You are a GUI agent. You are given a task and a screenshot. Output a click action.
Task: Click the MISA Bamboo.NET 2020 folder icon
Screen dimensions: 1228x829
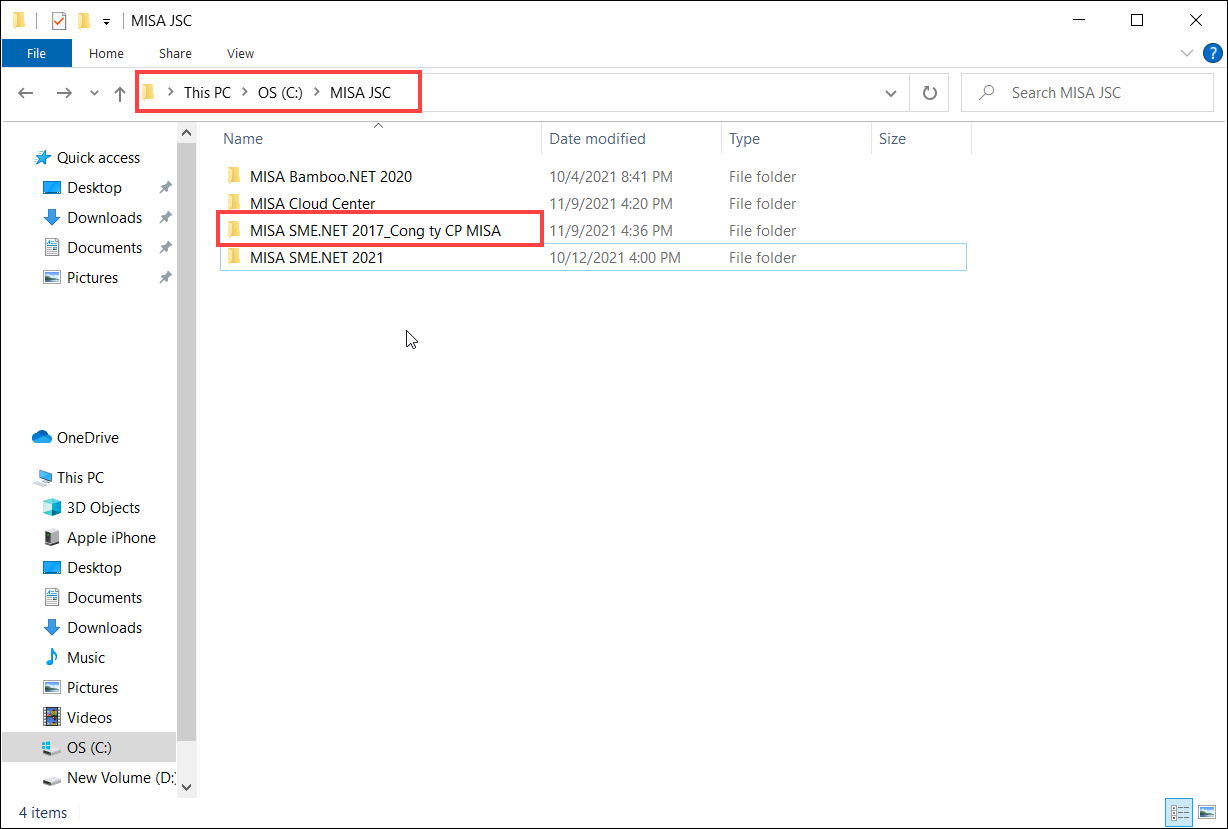pyautogui.click(x=234, y=176)
